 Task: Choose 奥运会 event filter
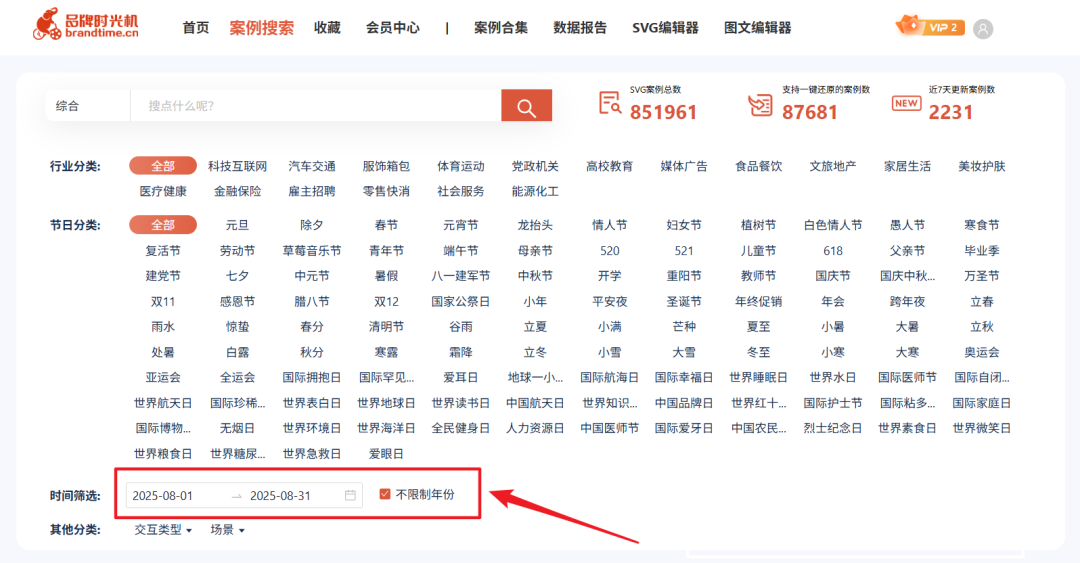point(982,352)
